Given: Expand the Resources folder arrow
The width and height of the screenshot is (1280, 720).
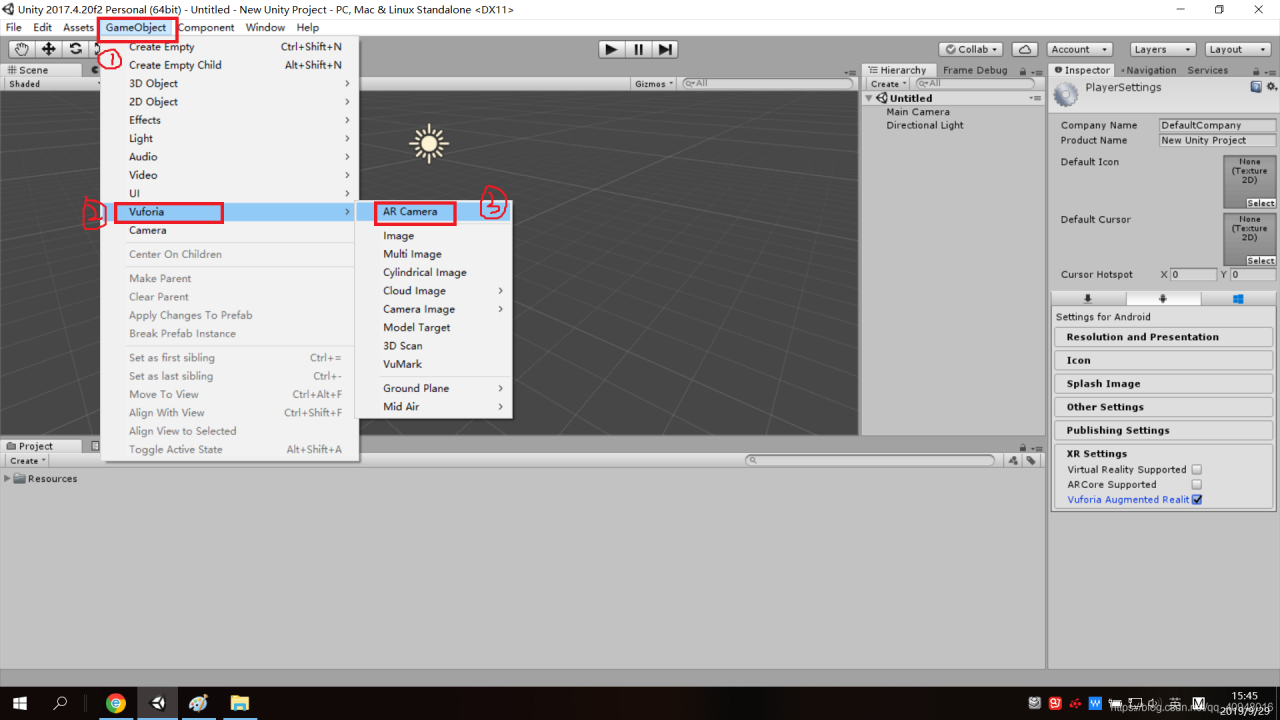Looking at the screenshot, I should pos(8,478).
